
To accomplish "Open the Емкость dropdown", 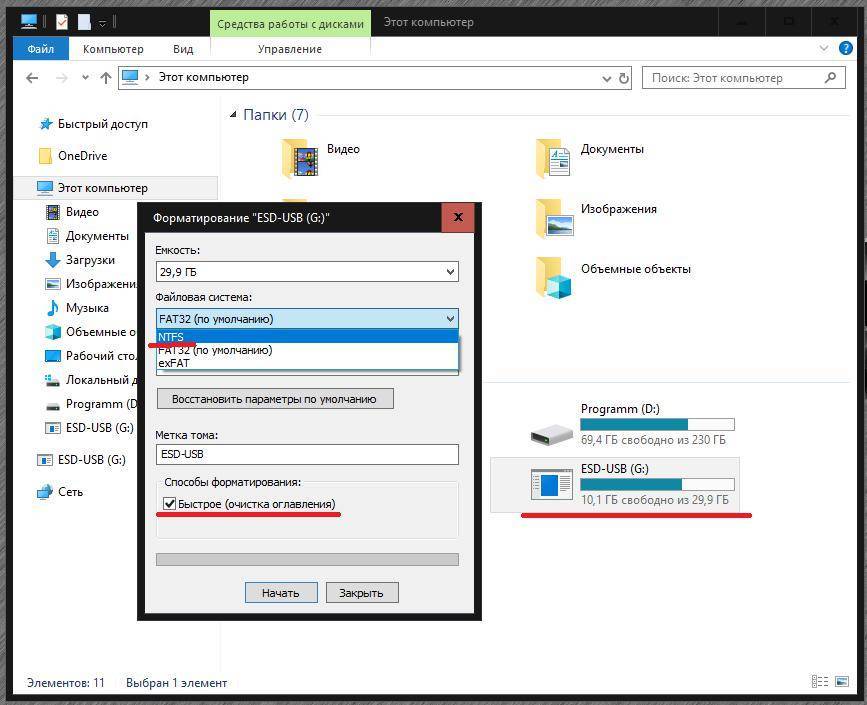I will (307, 271).
